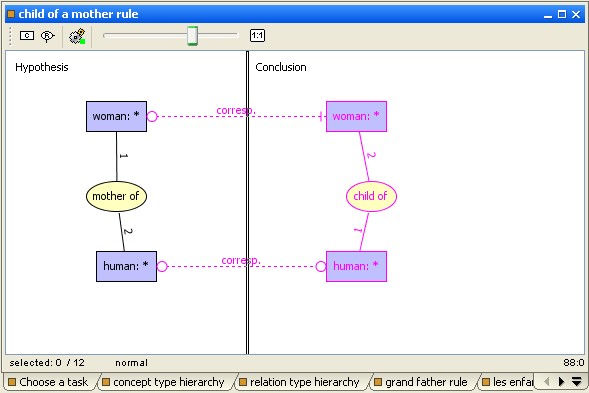Close the 'child of a mother rule' window

[576, 14]
